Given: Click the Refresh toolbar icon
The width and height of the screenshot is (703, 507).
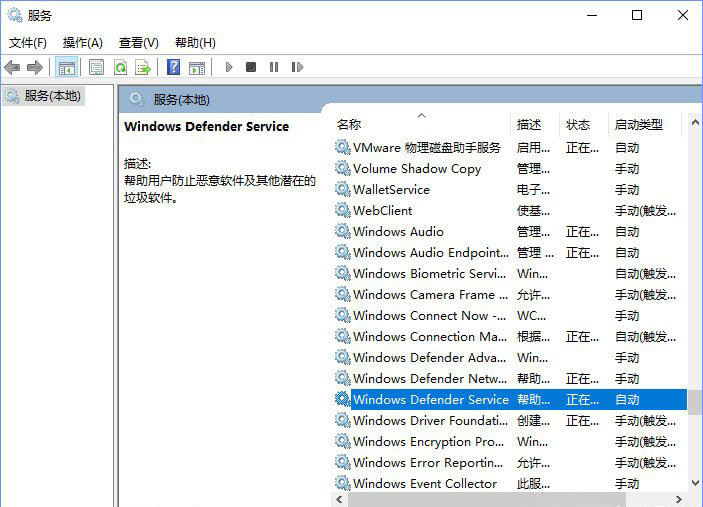Looking at the screenshot, I should point(120,67).
